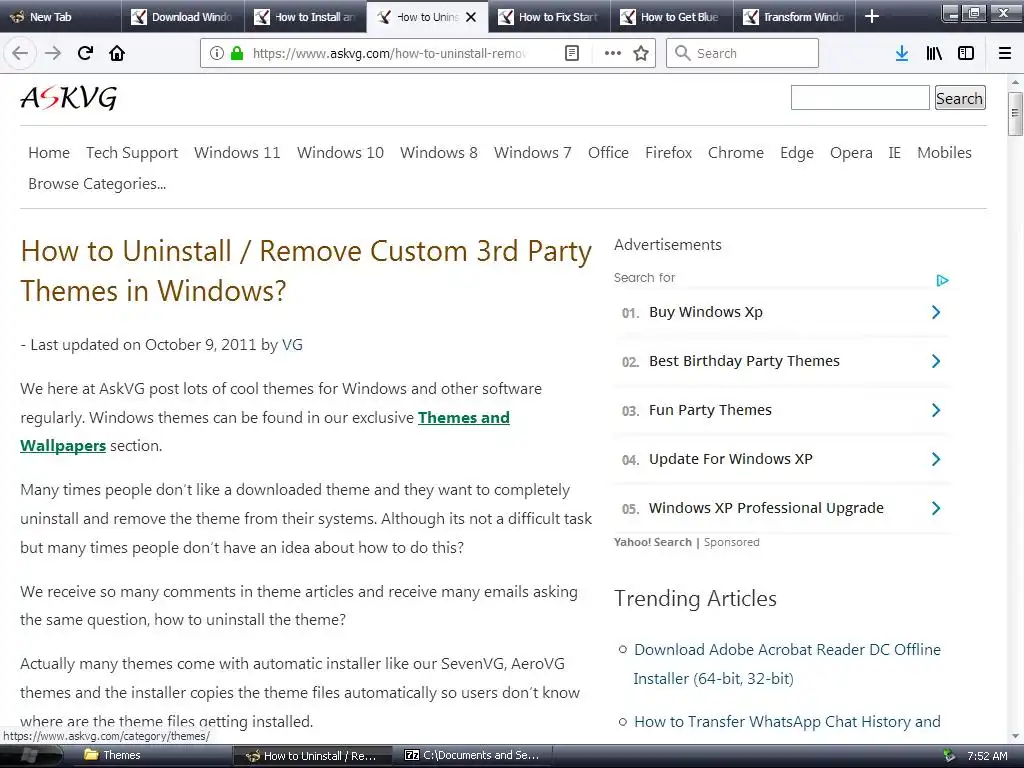Open the Fun Party Themes ad arrow

[935, 410]
